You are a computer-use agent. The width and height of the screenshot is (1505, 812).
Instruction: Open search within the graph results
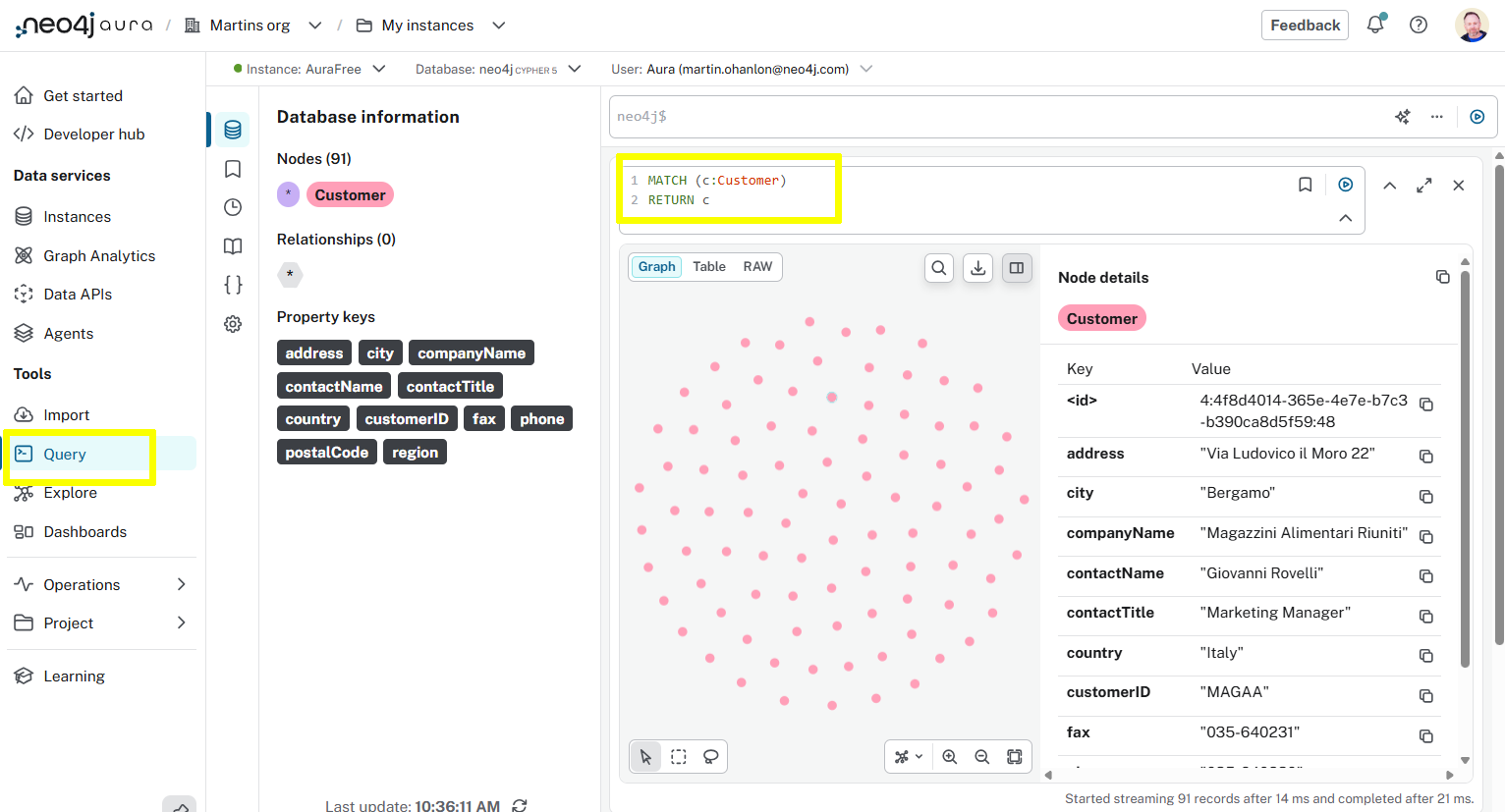pos(938,267)
